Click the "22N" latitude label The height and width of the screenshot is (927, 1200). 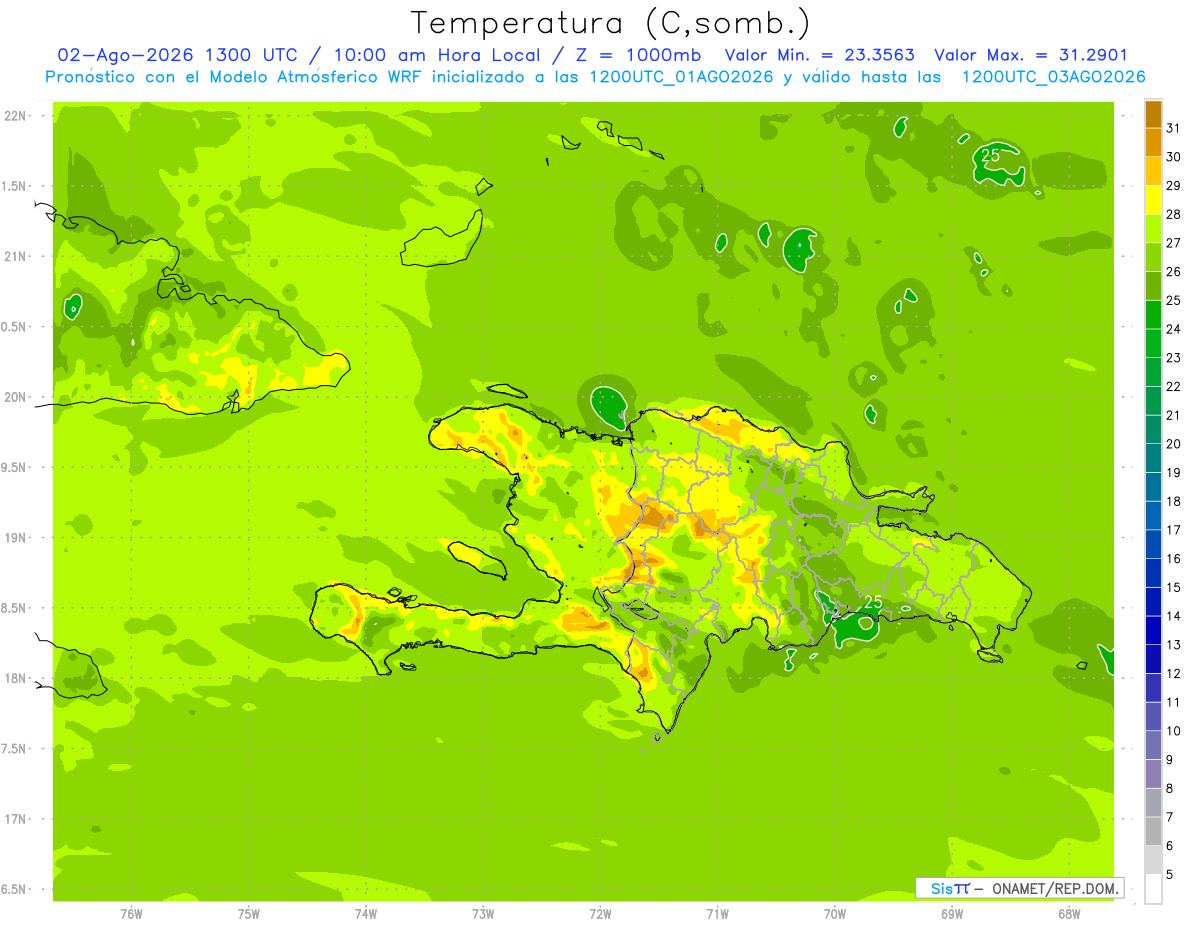[x=16, y=116]
